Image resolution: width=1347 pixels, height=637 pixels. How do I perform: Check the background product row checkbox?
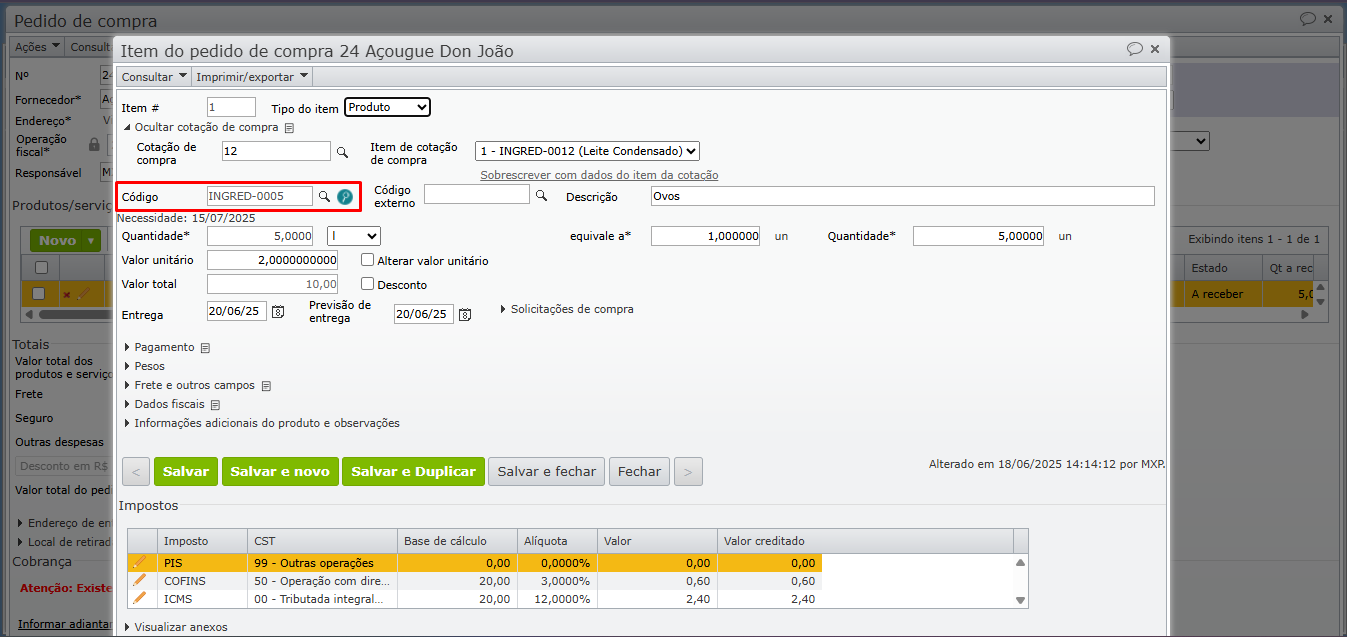(x=39, y=294)
